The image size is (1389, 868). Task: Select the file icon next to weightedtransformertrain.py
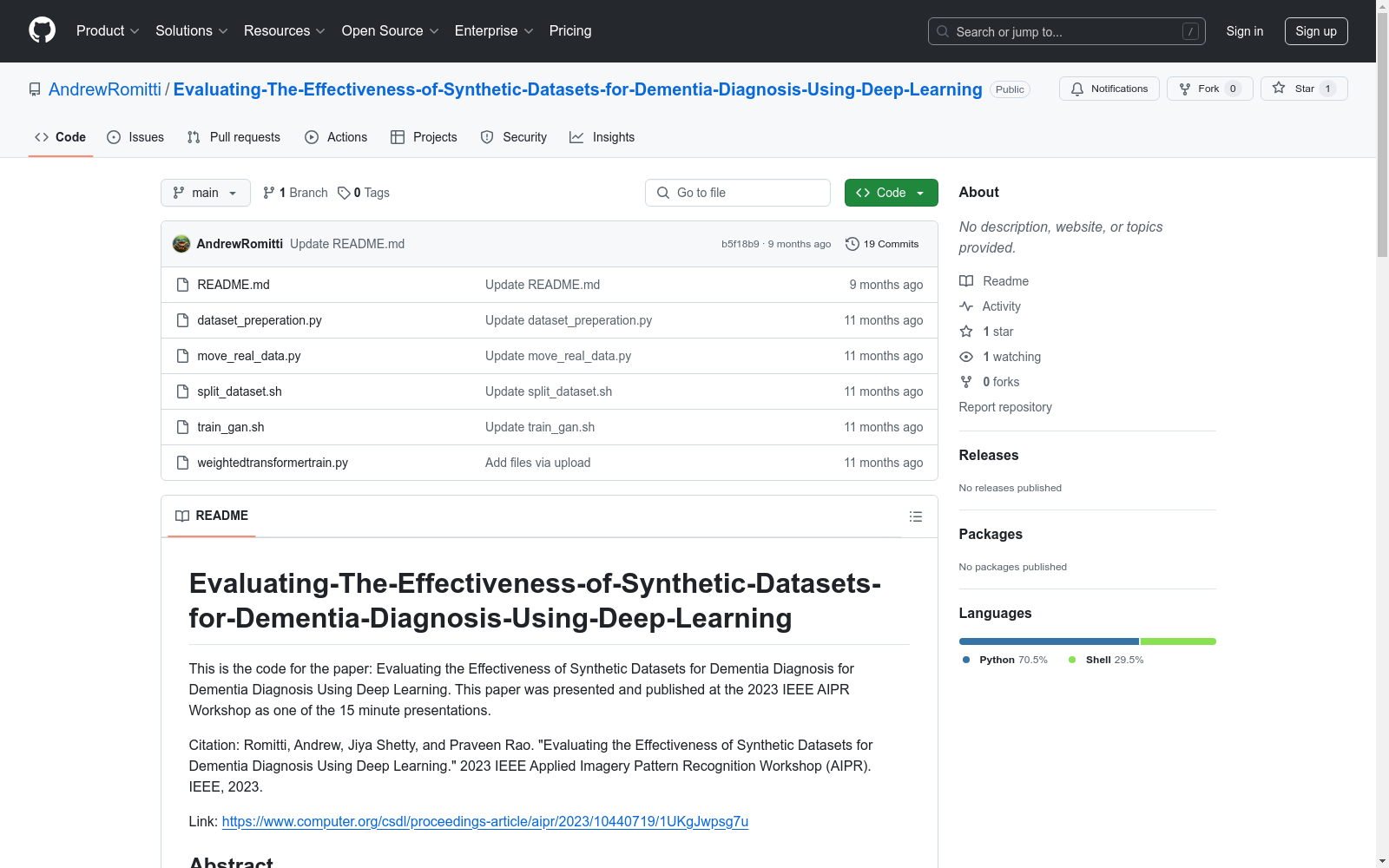point(182,463)
